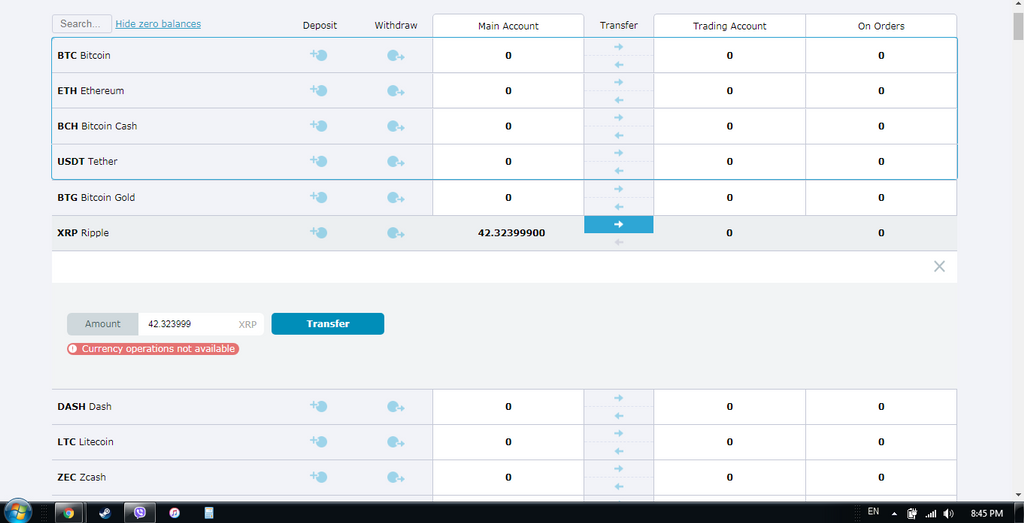Open Steam from the taskbar

click(104, 513)
